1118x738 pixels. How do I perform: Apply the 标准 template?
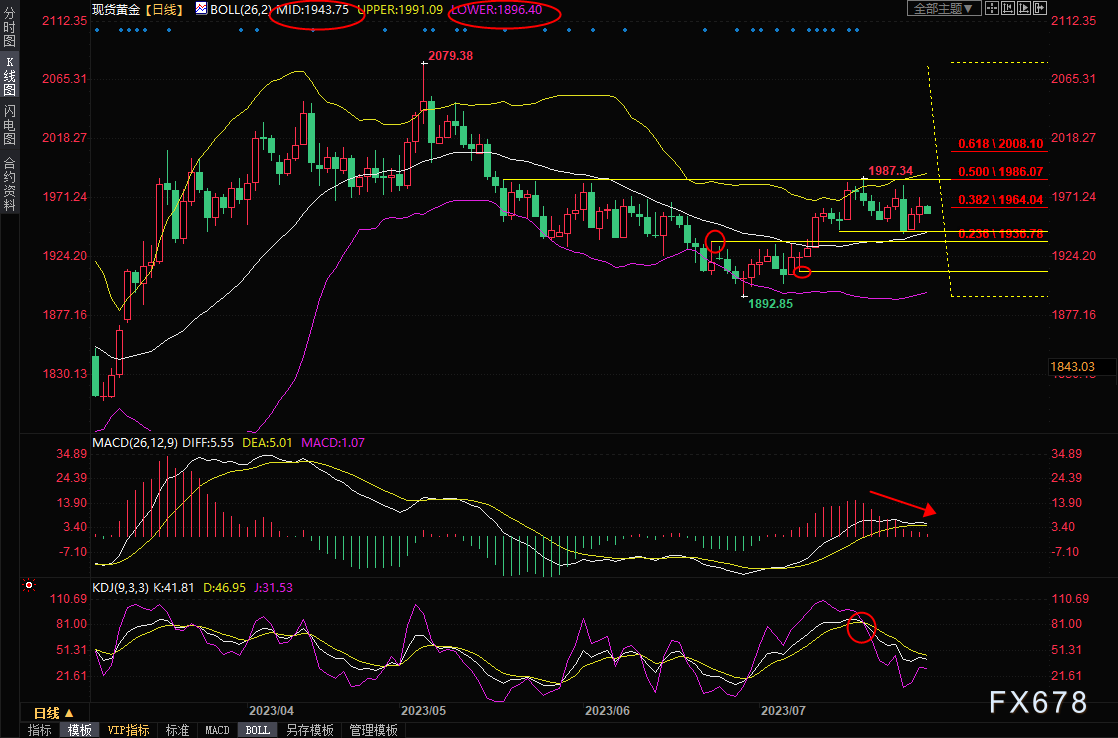click(x=177, y=730)
